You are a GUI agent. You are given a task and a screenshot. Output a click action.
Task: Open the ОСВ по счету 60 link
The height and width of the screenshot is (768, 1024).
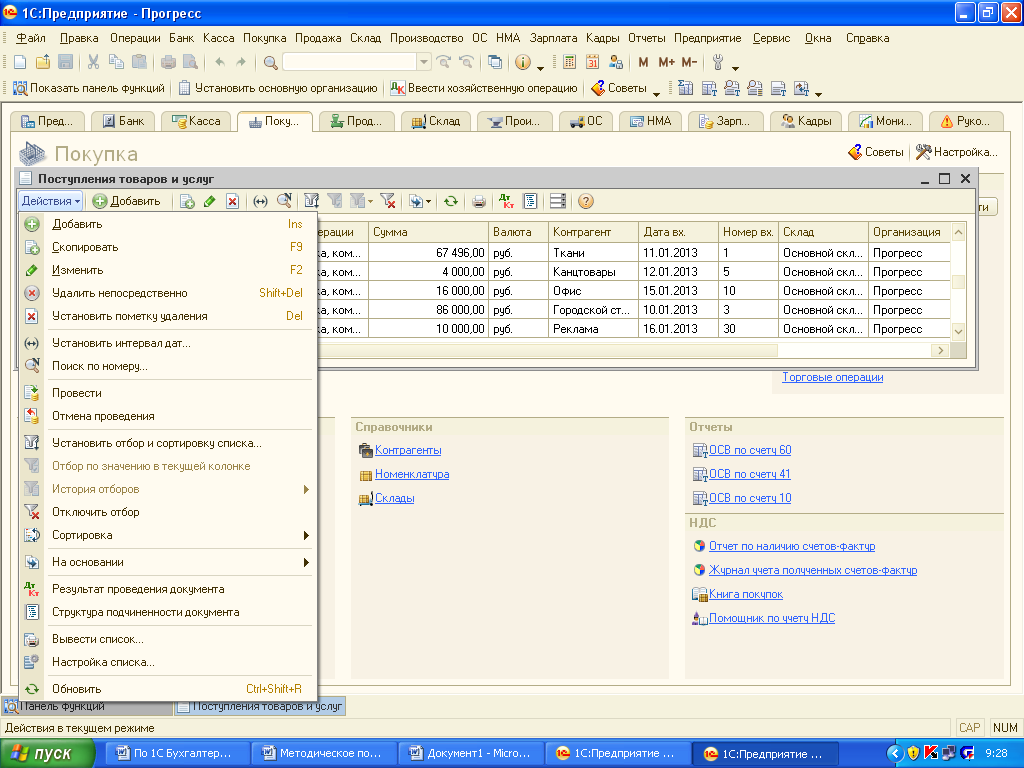click(750, 450)
